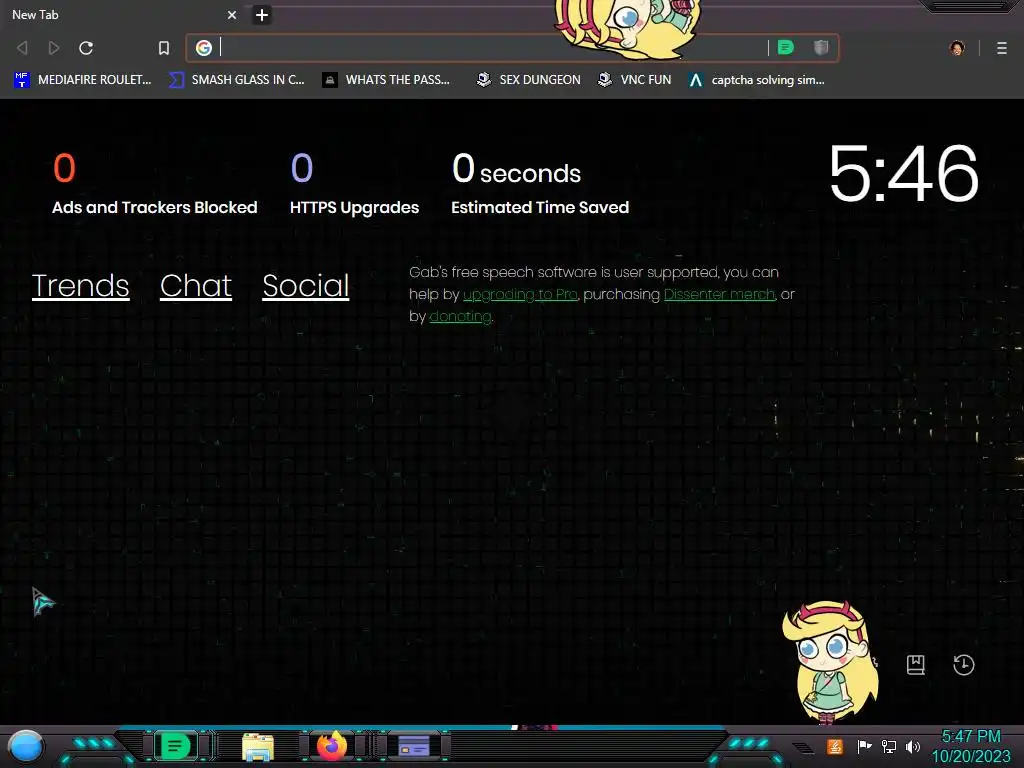Viewport: 1024px width, 768px height.
Task: Follow the Dissenter merch link
Action: pyautogui.click(x=719, y=295)
